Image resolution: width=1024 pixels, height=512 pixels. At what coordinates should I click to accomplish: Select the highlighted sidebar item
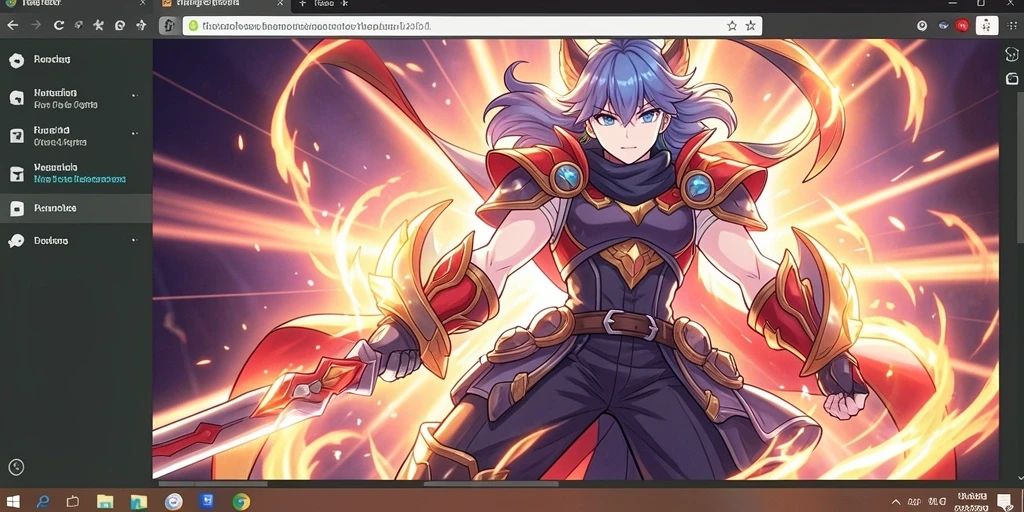76,208
